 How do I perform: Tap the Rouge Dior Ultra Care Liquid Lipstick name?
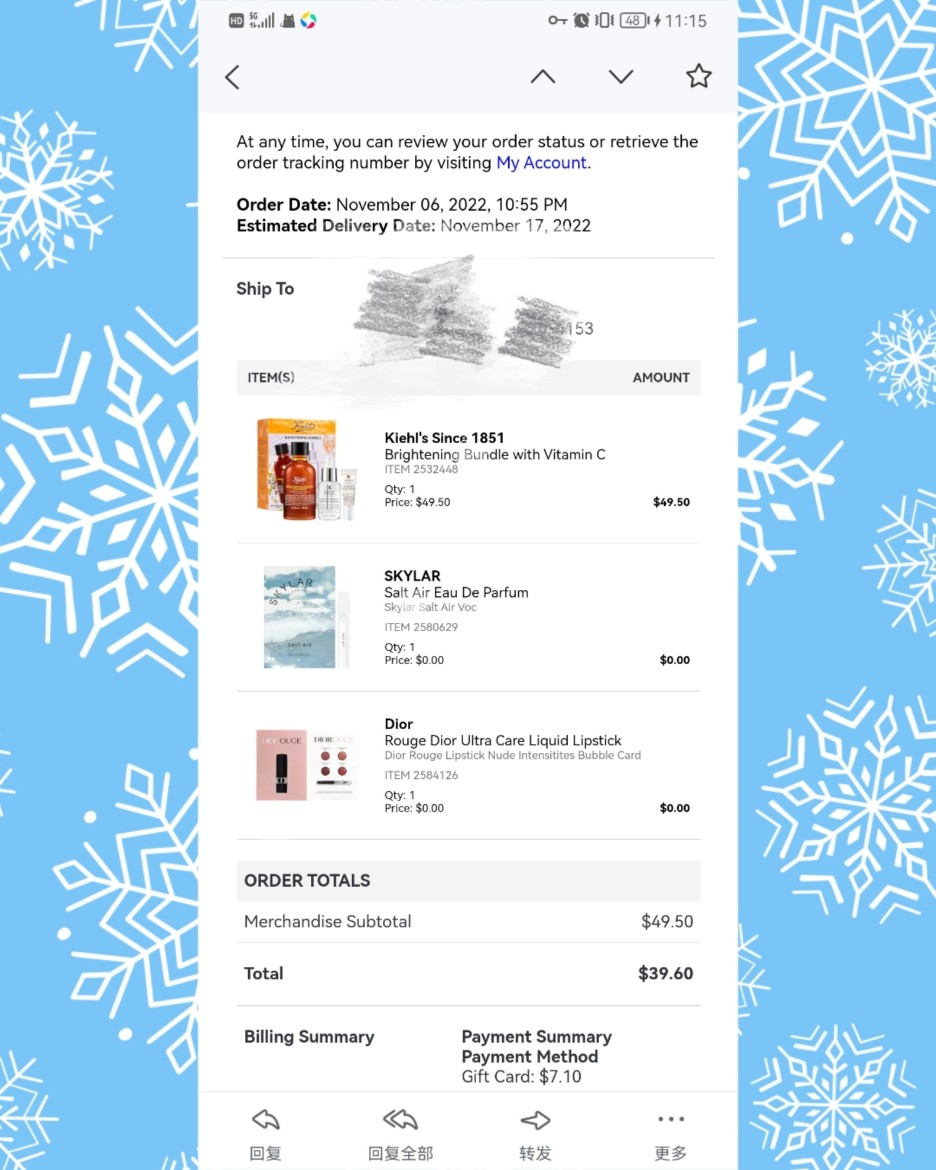[x=502, y=740]
